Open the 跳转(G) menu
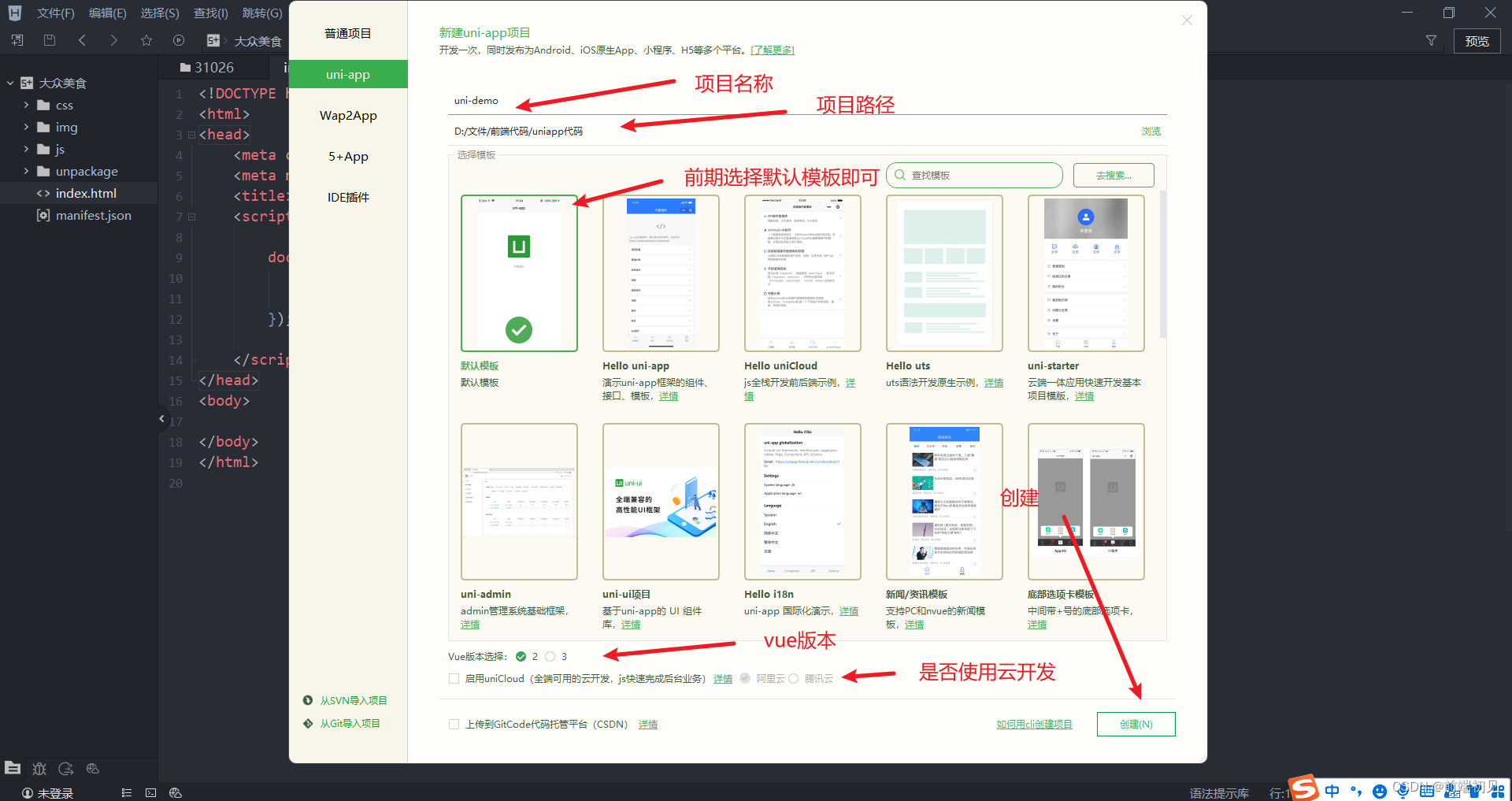 point(262,13)
